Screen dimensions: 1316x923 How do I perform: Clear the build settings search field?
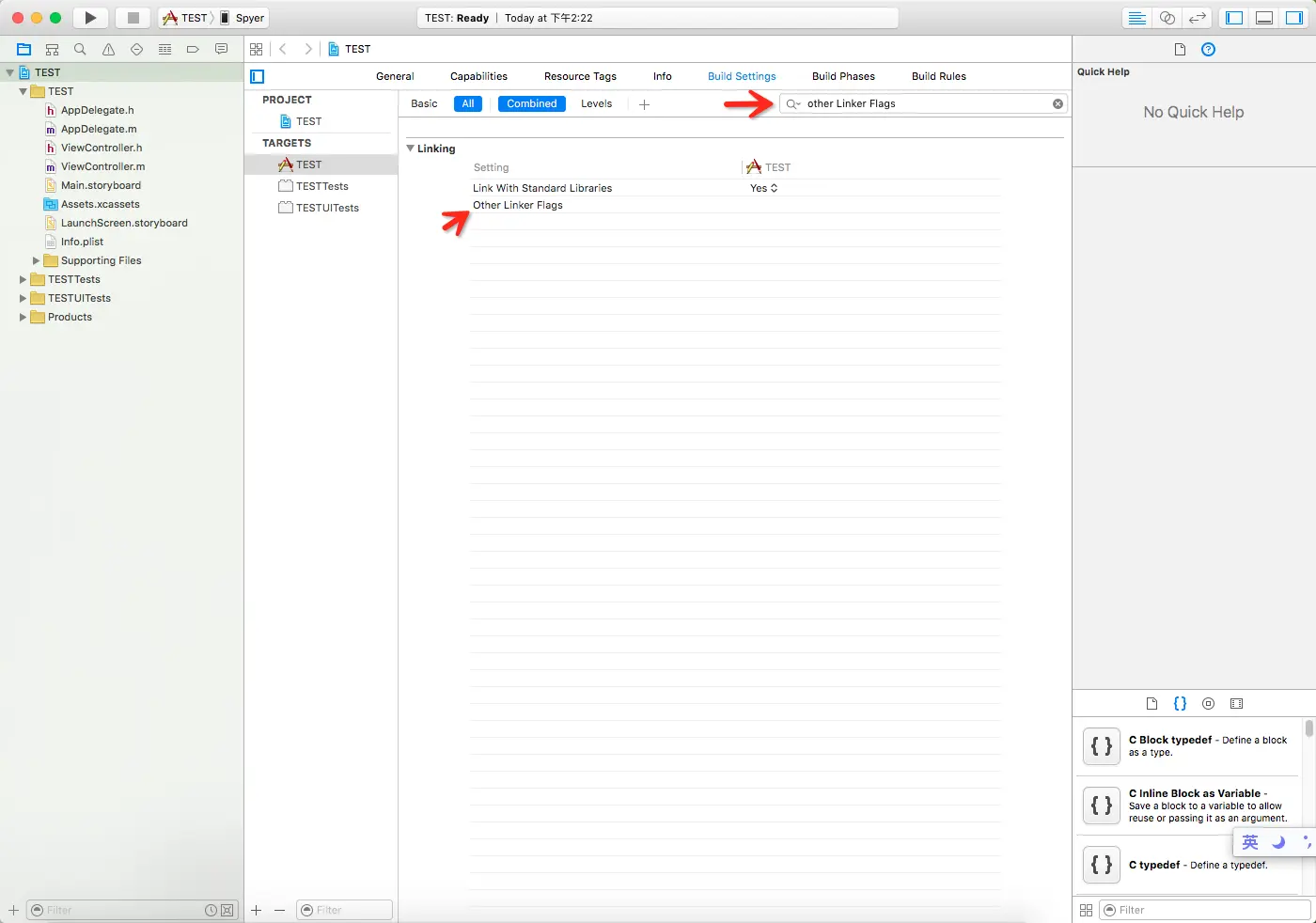point(1057,103)
